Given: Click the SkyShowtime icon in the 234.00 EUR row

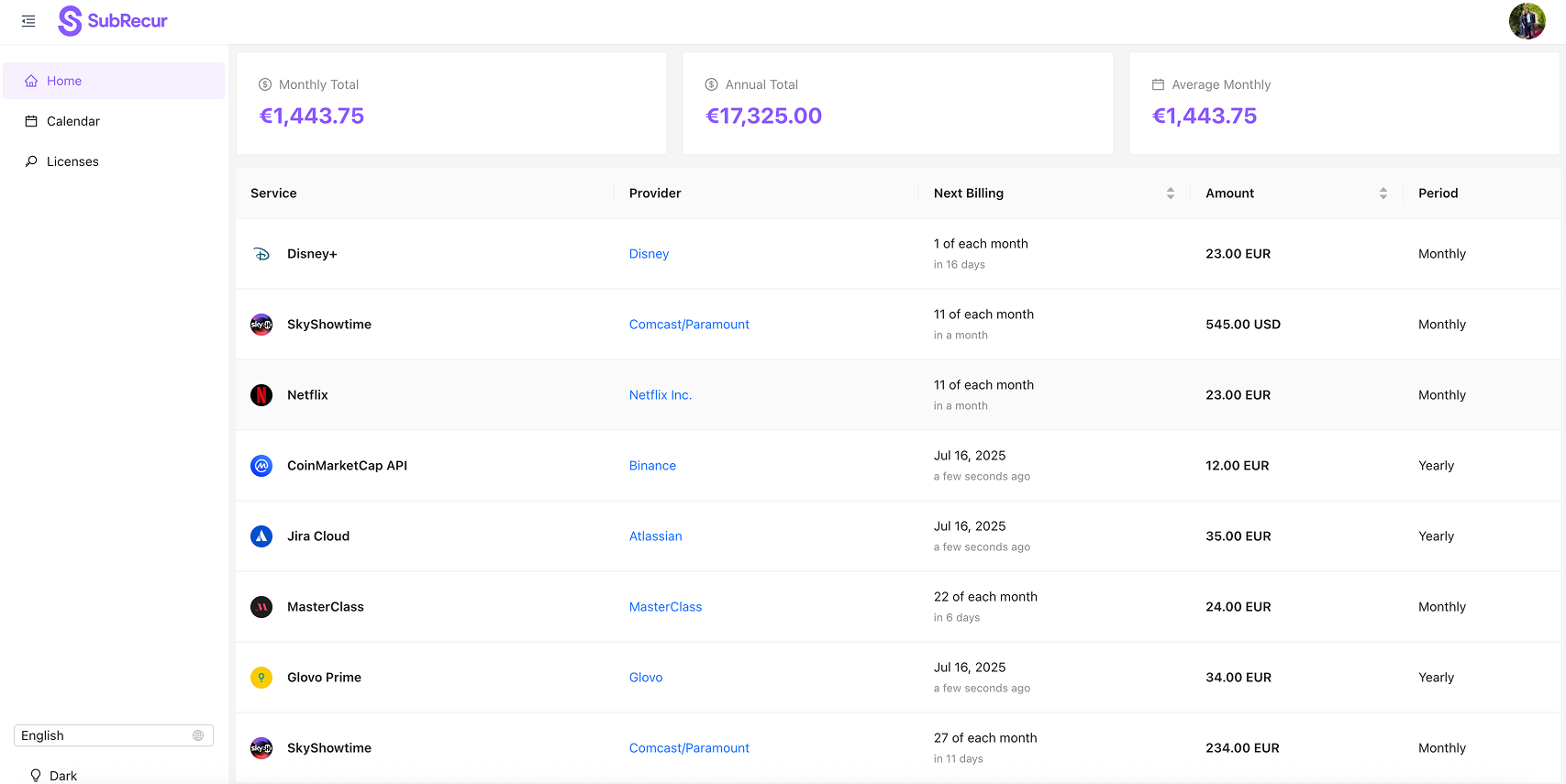Looking at the screenshot, I should (x=261, y=748).
